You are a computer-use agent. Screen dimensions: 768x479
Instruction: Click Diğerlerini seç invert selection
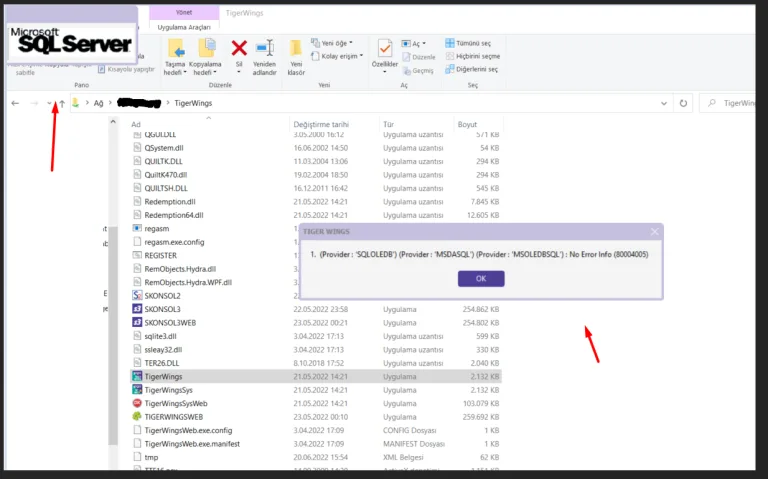(x=471, y=70)
